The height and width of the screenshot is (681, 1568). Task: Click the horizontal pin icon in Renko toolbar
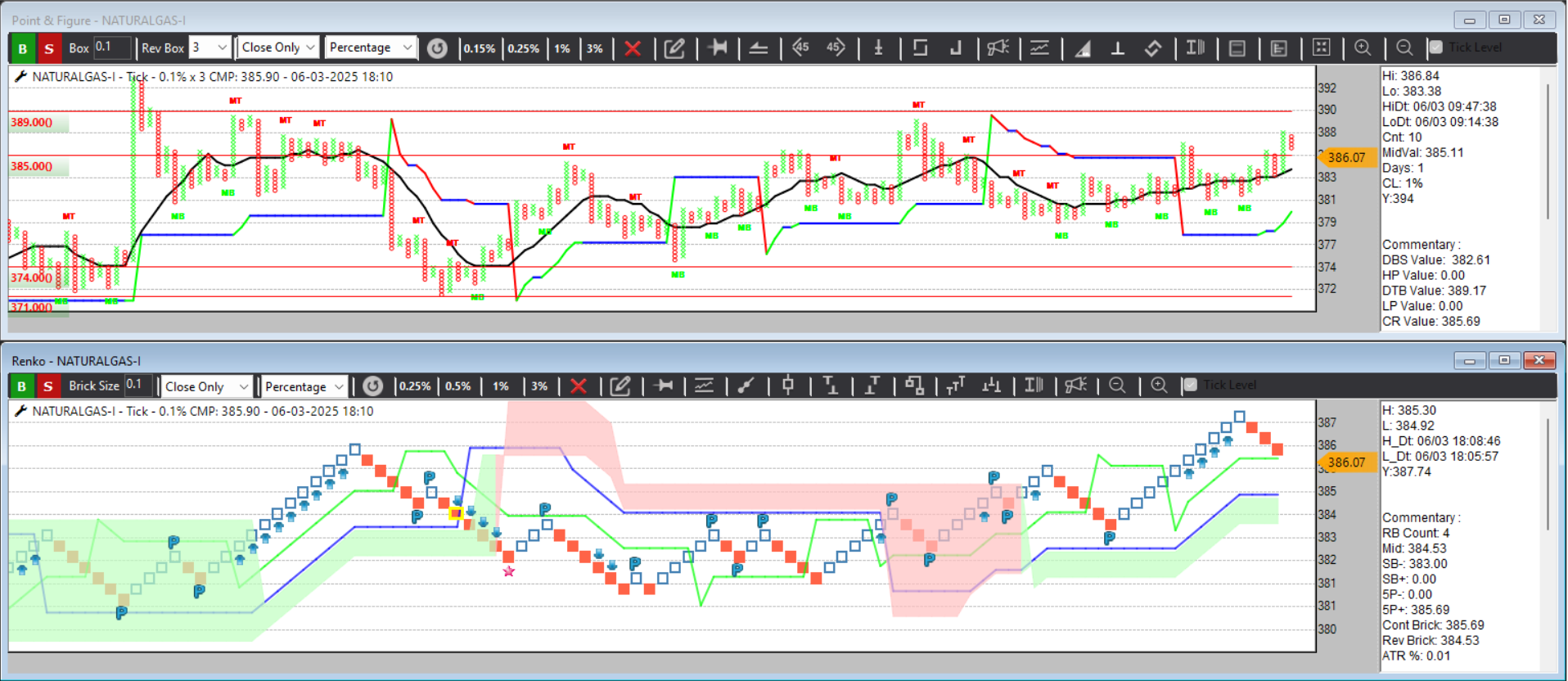[664, 386]
